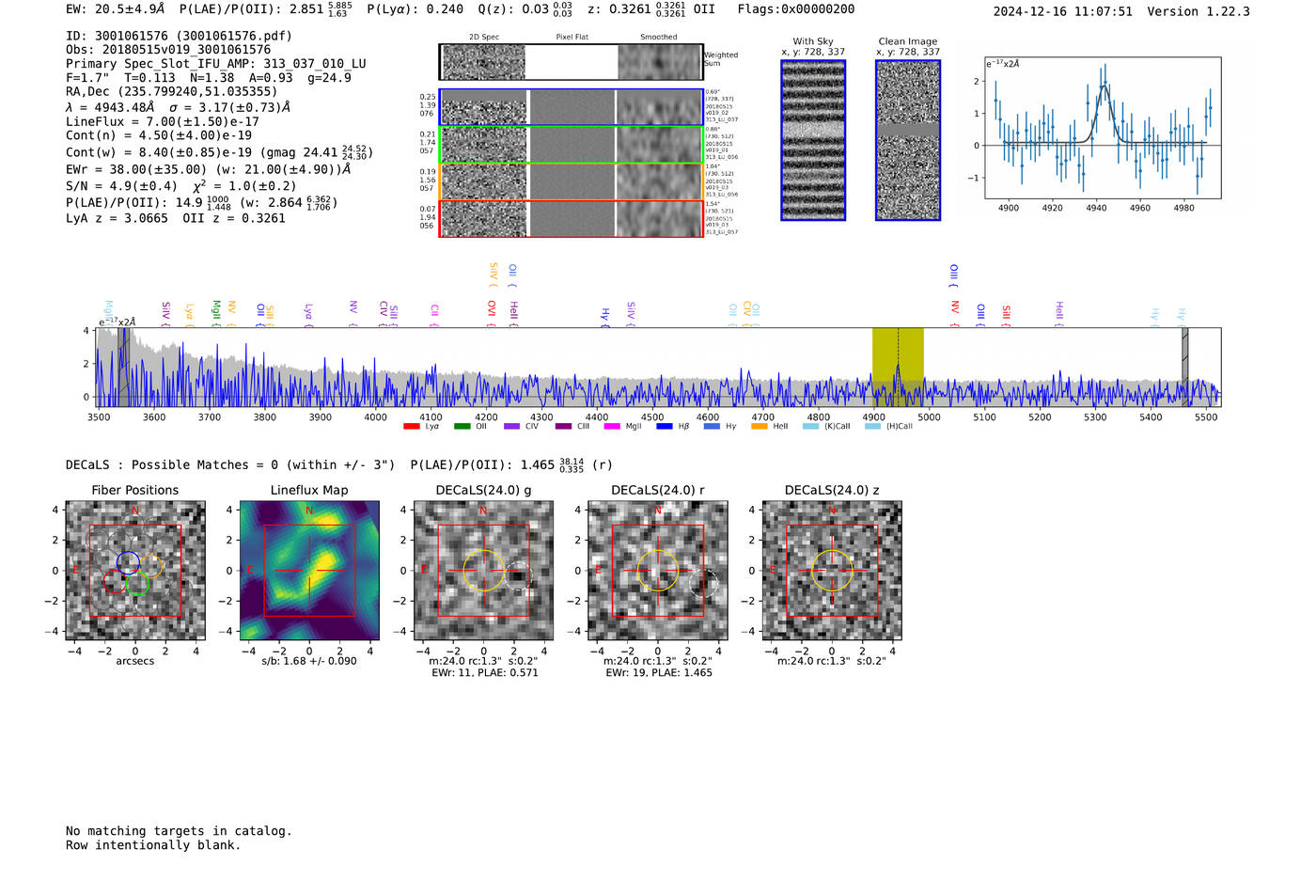Select the Weighted Sum 2D spectrum row
The height and width of the screenshot is (896, 1316).
coord(571,62)
